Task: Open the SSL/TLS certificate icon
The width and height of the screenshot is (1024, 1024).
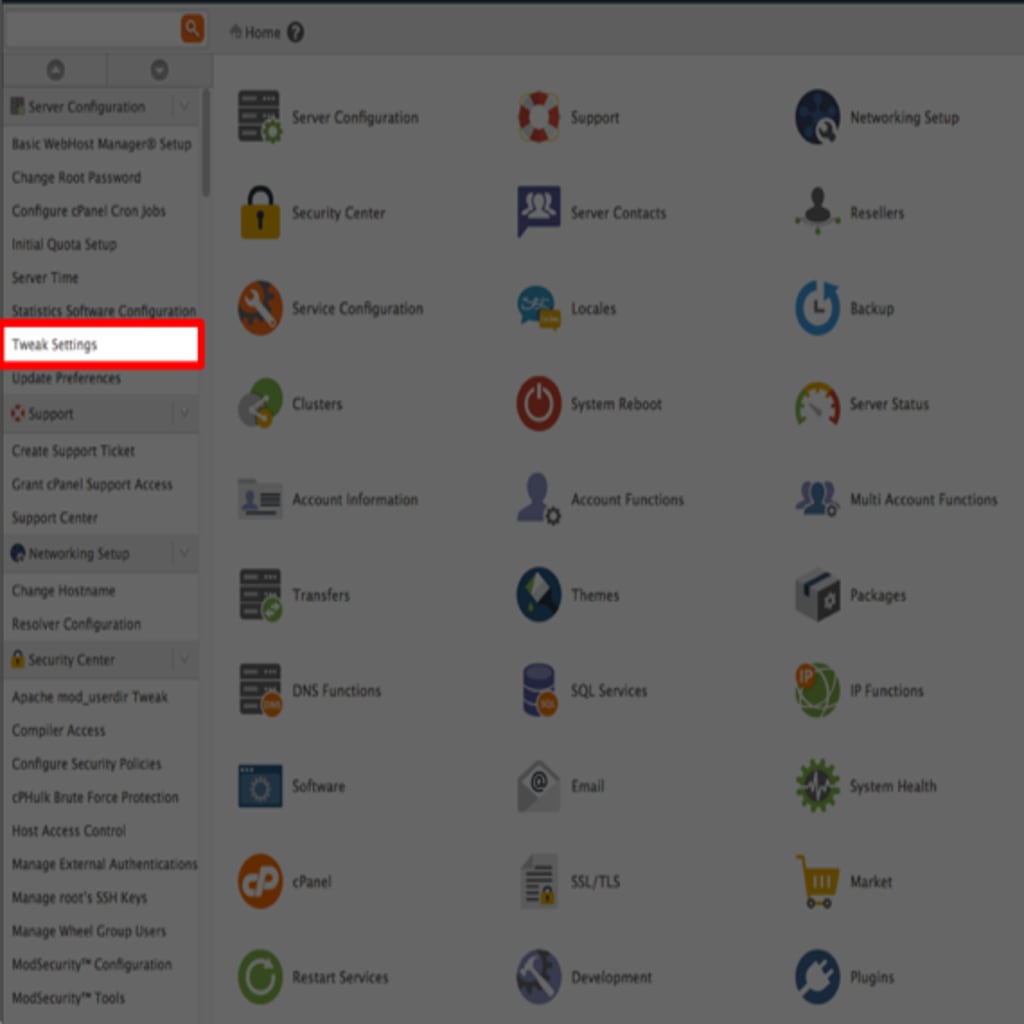Action: pyautogui.click(x=538, y=881)
